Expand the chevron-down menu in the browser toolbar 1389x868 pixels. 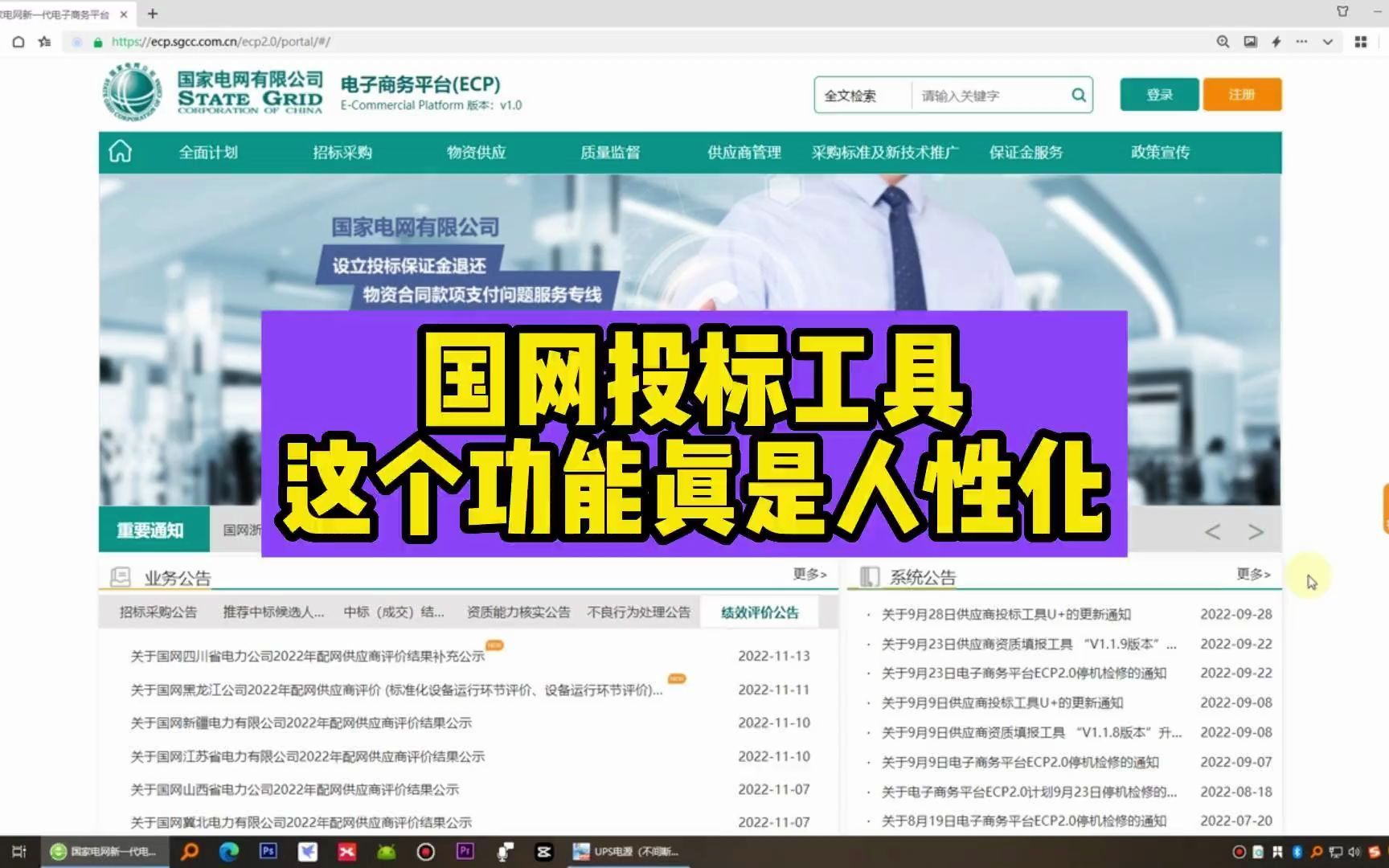[1328, 41]
